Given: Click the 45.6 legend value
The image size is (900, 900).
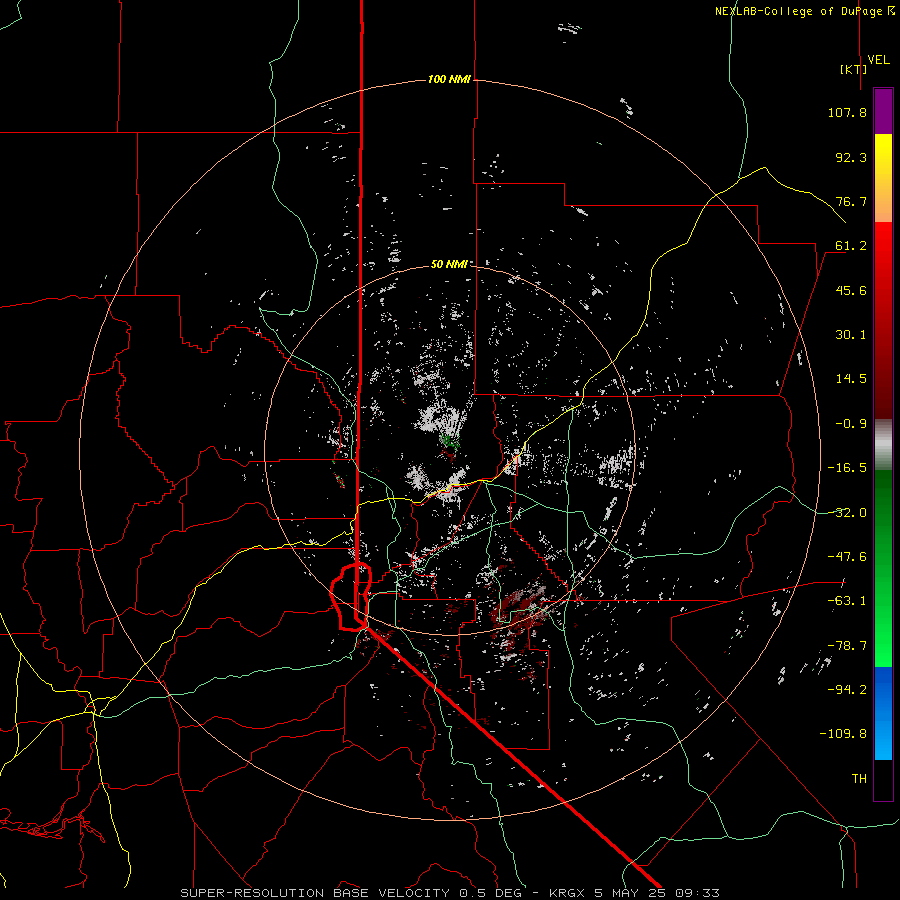Looking at the screenshot, I should 851,290.
